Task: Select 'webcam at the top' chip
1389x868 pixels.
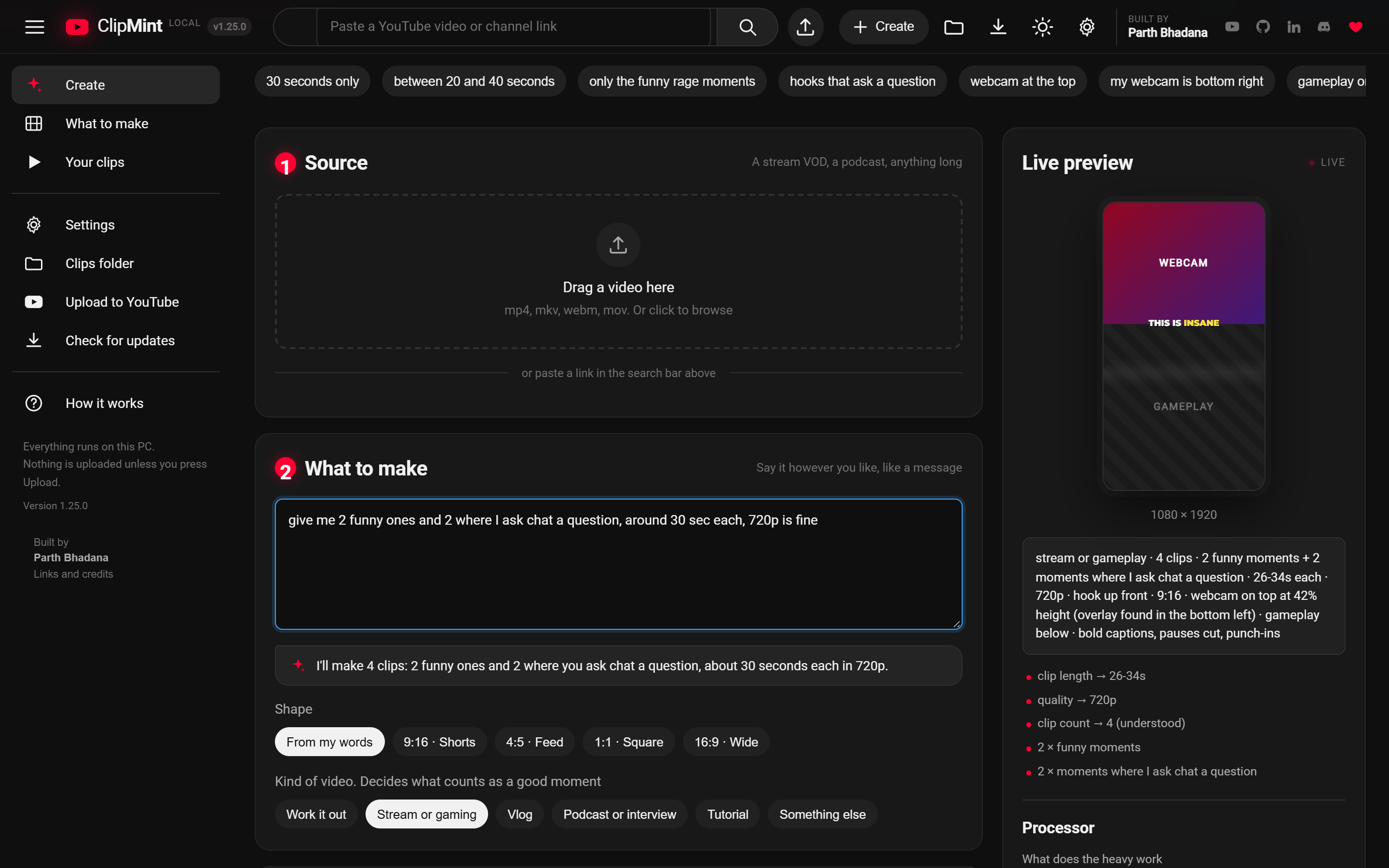Action: coord(1022,81)
